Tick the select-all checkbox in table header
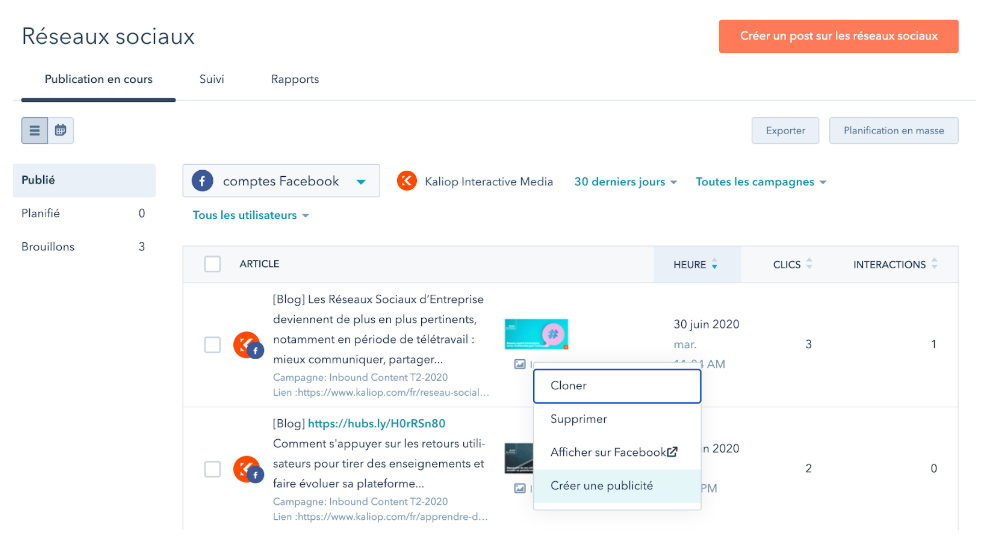This screenshot has width=985, height=559. pyautogui.click(x=212, y=264)
